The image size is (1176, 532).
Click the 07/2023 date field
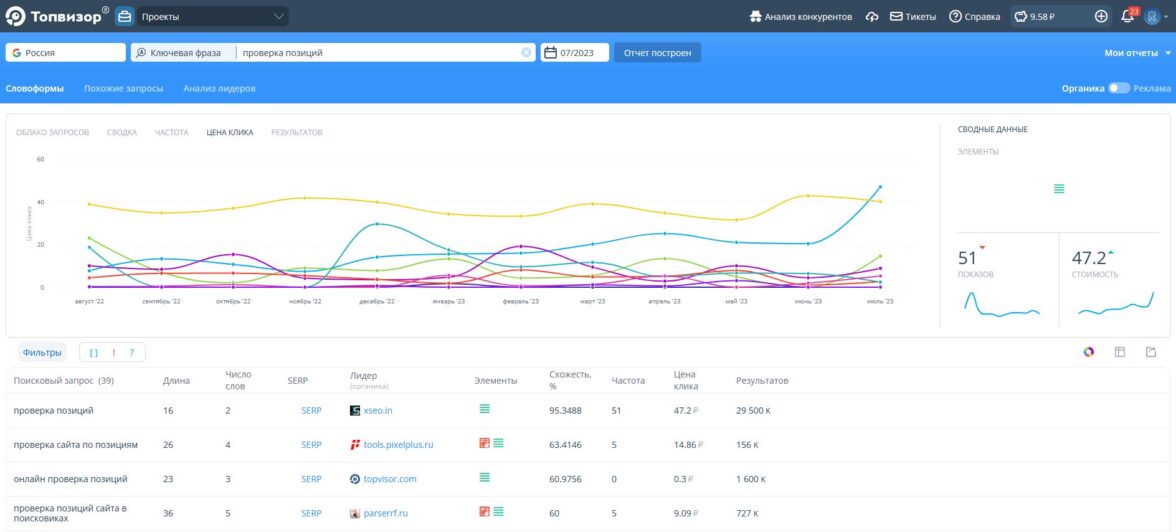coord(575,53)
